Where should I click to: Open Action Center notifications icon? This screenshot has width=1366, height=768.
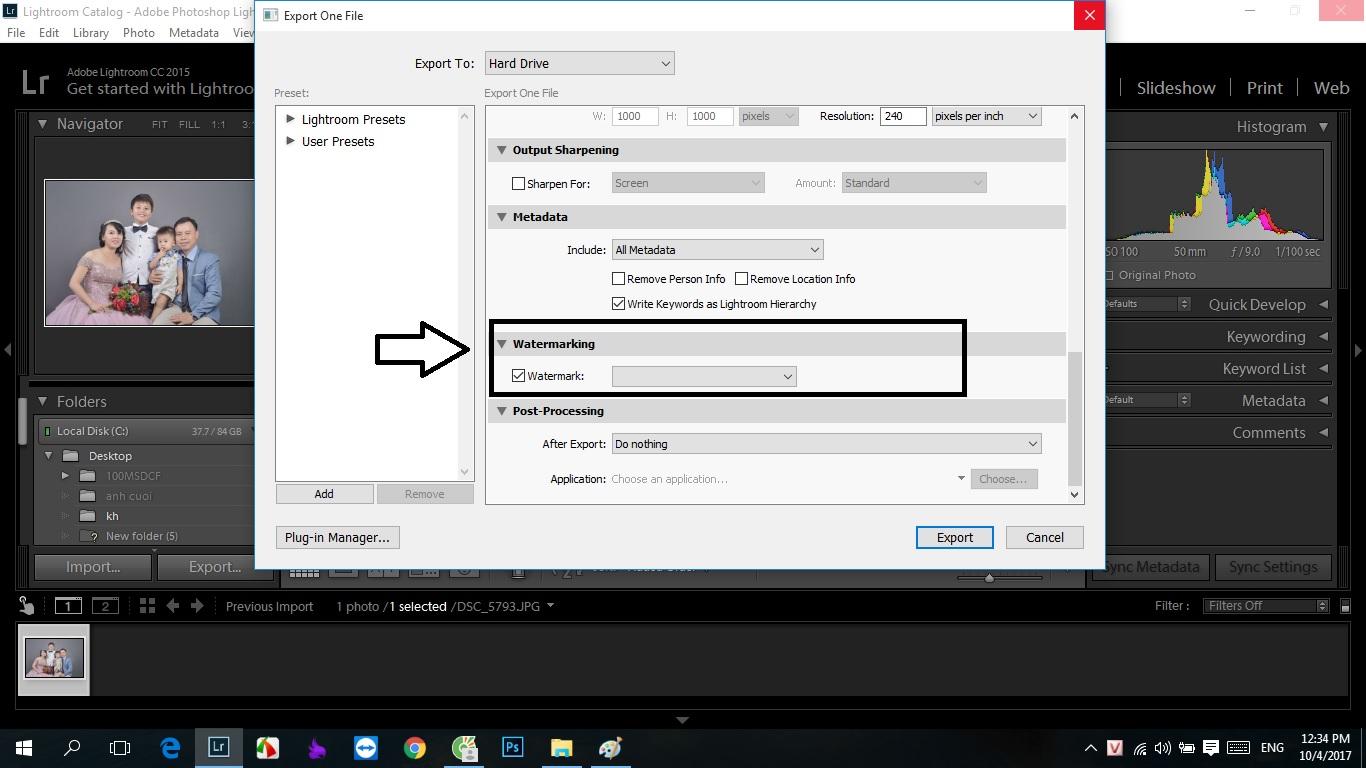pos(1211,748)
